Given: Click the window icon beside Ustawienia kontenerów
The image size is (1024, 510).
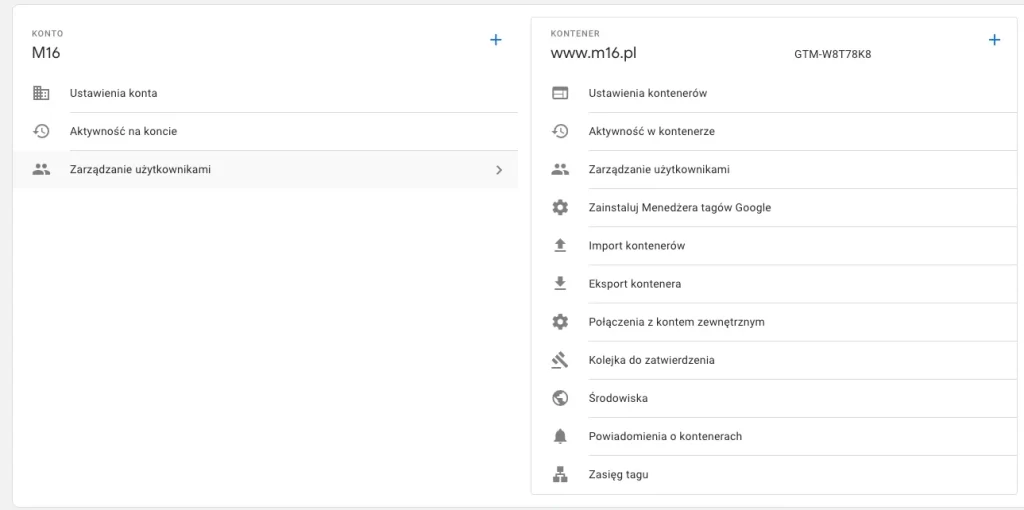Looking at the screenshot, I should click(560, 93).
